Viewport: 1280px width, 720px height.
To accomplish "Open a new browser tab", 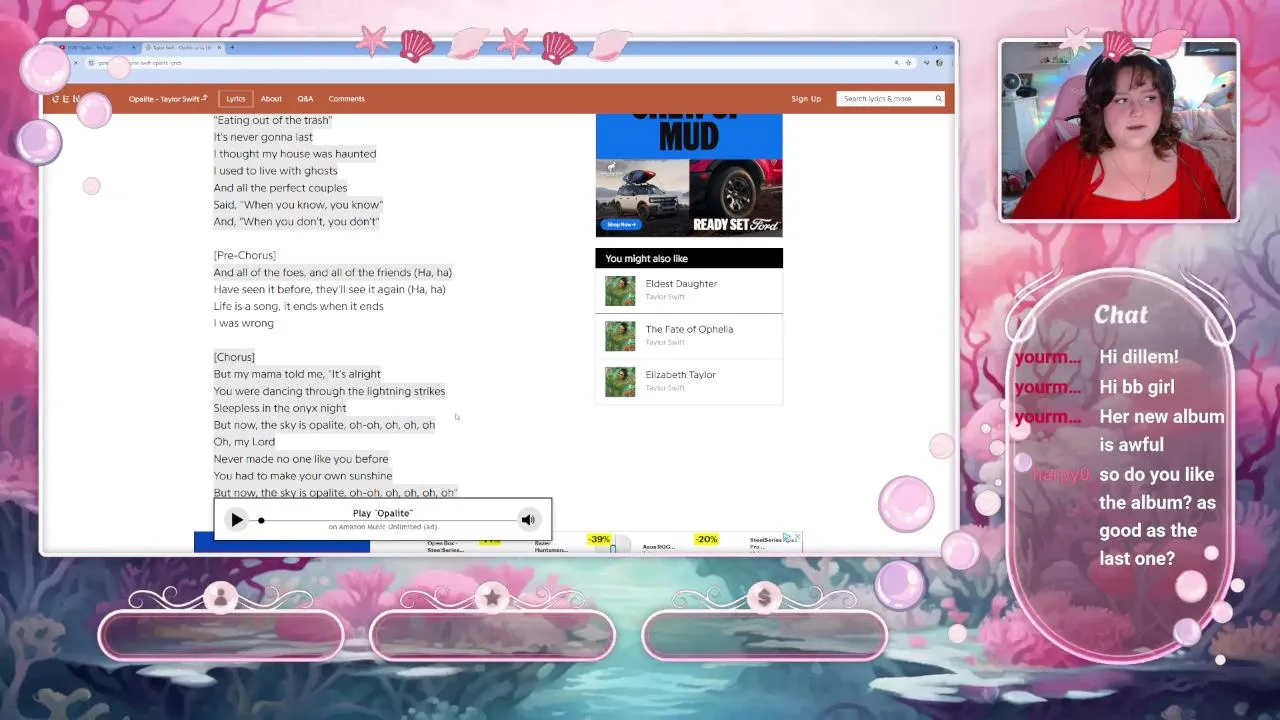I will [x=232, y=47].
